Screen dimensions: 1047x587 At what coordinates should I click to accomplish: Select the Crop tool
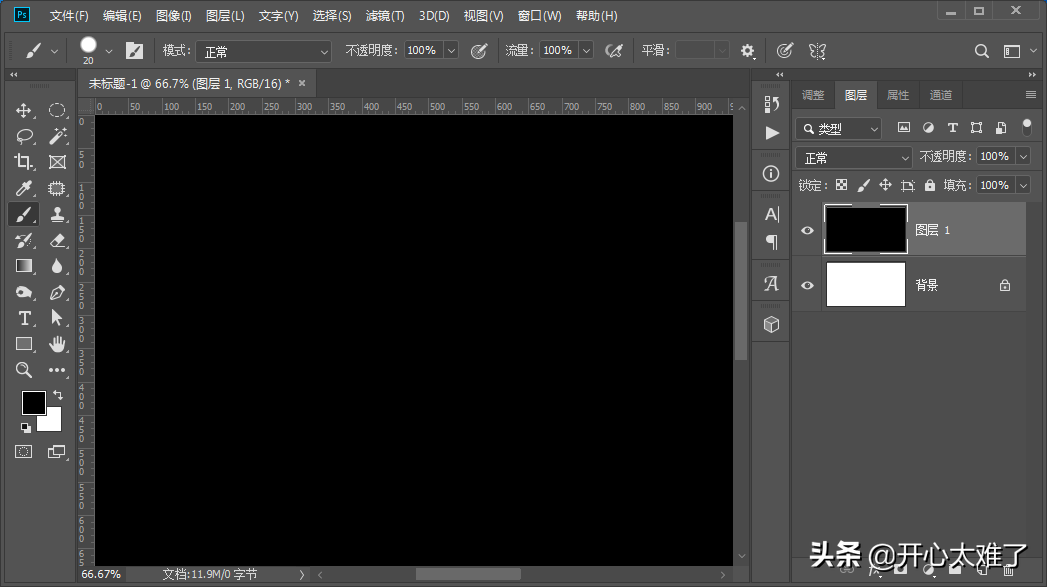pyautogui.click(x=24, y=162)
